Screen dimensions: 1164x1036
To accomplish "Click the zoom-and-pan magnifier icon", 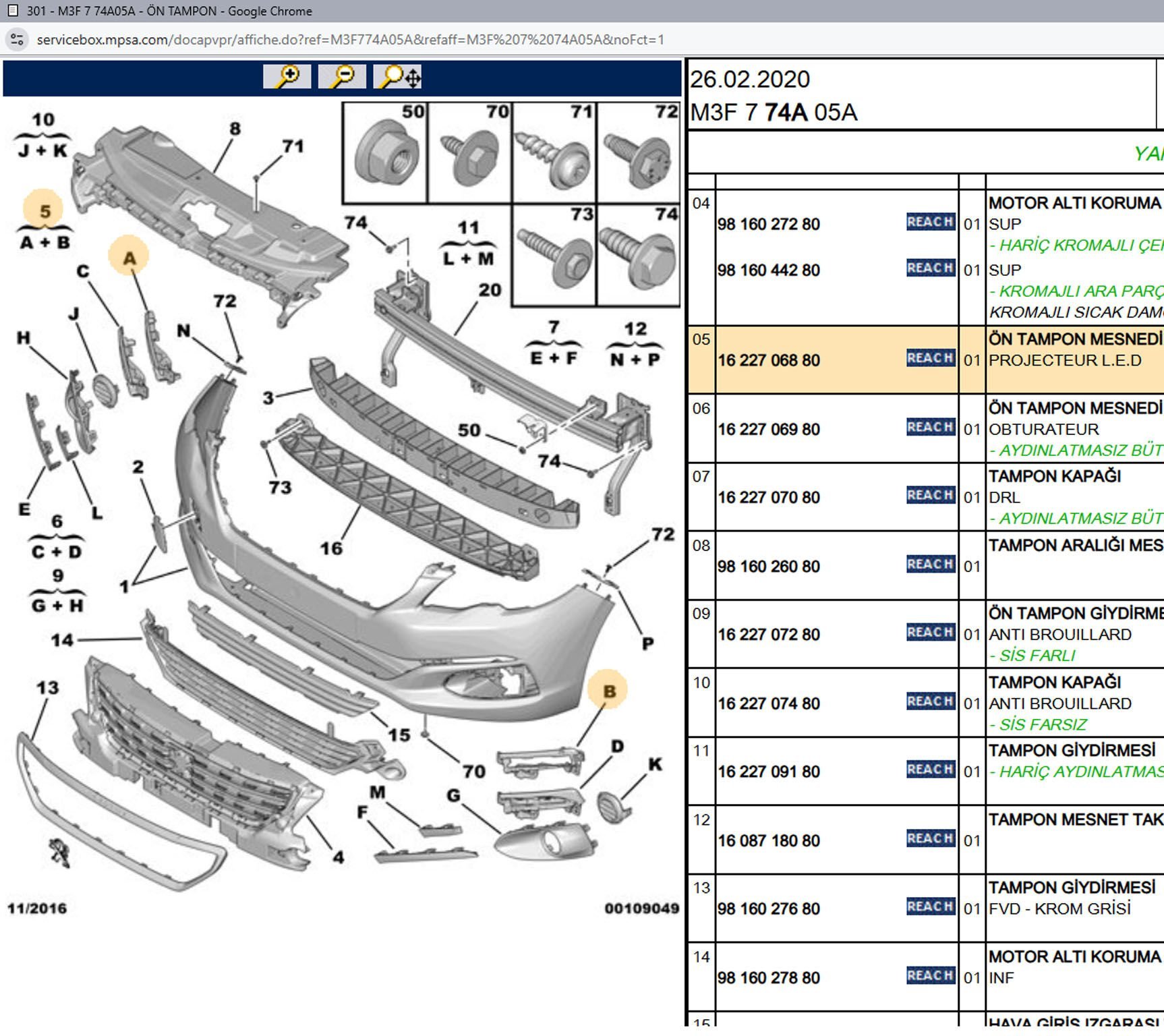I will [398, 77].
